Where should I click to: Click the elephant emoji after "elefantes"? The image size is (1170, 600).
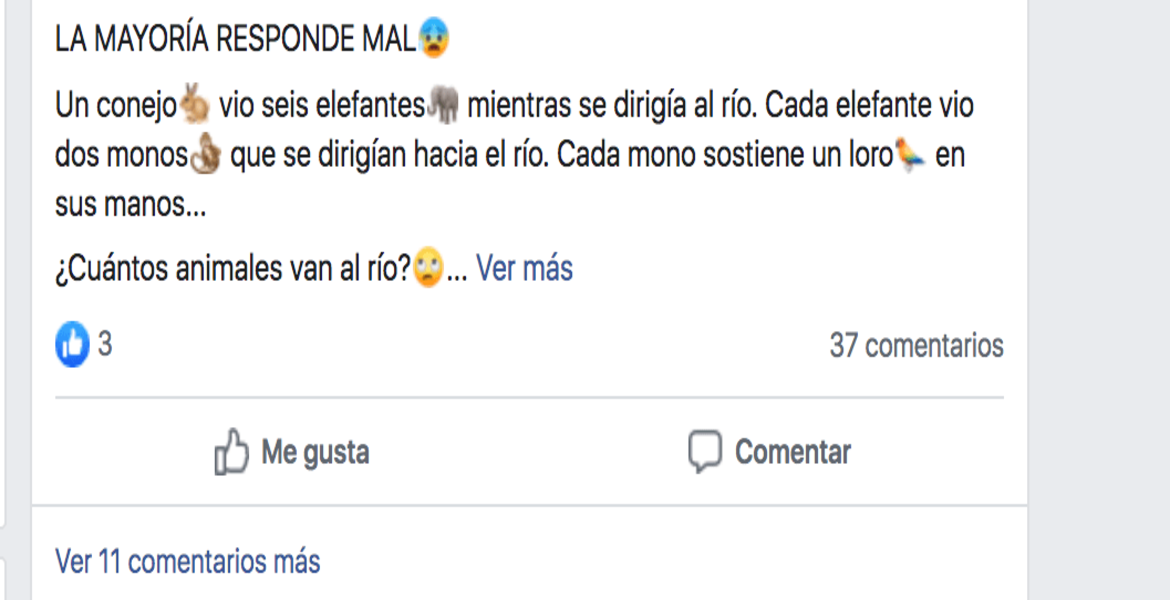443,104
